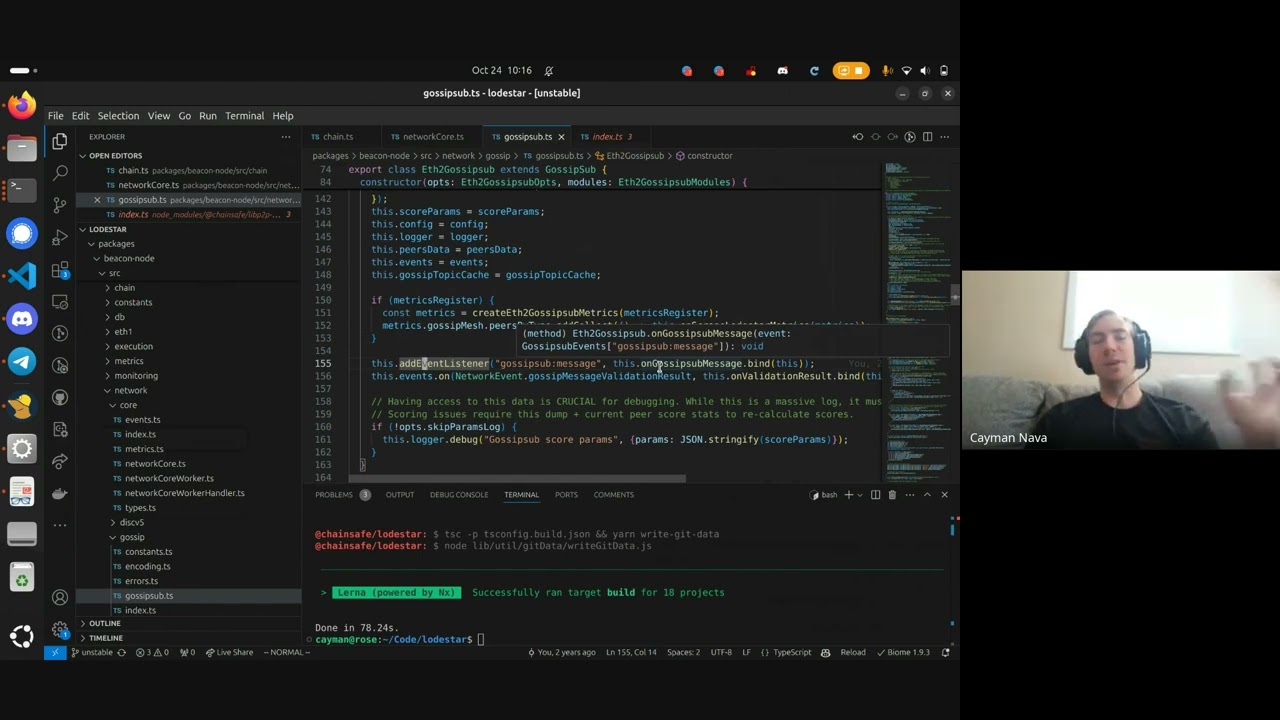Open Explorer views and more actions menu
Screen dimensions: 1280x720
click(x=286, y=136)
